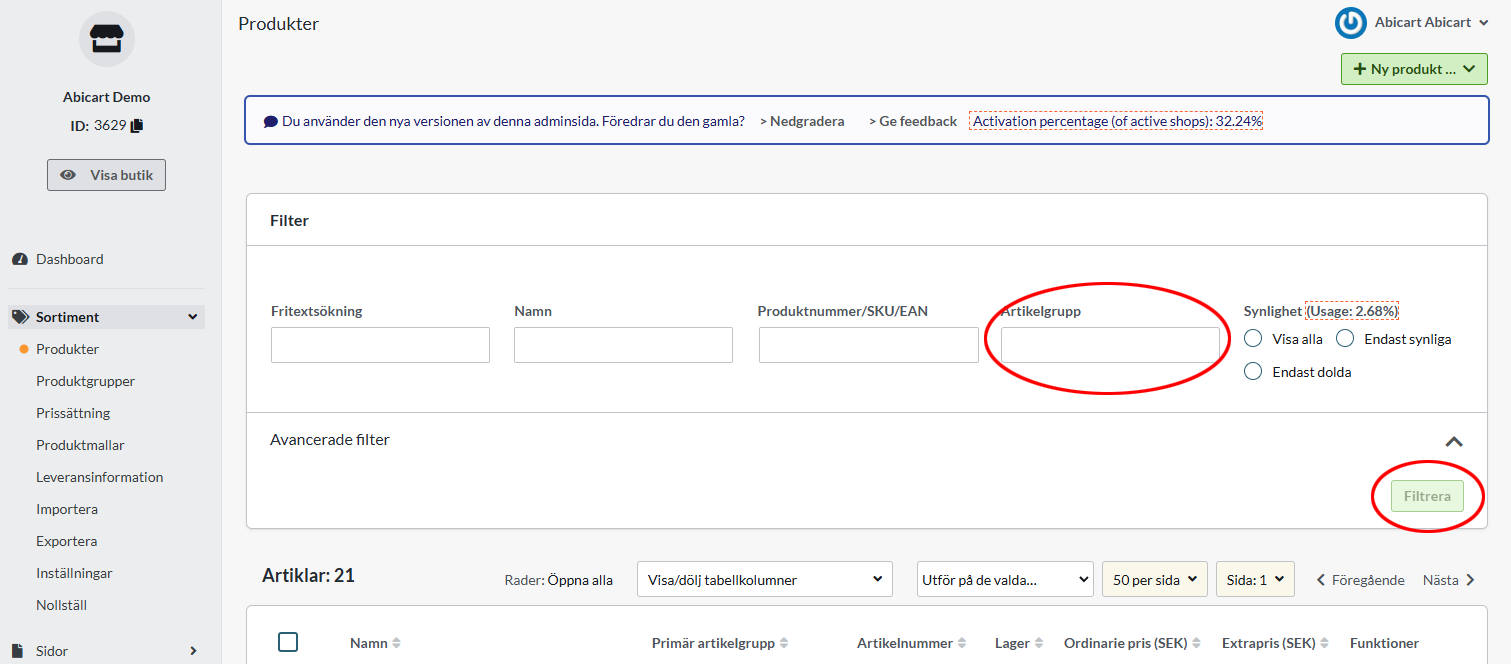
Task: Click the Sidor page icon
Action: (19, 651)
